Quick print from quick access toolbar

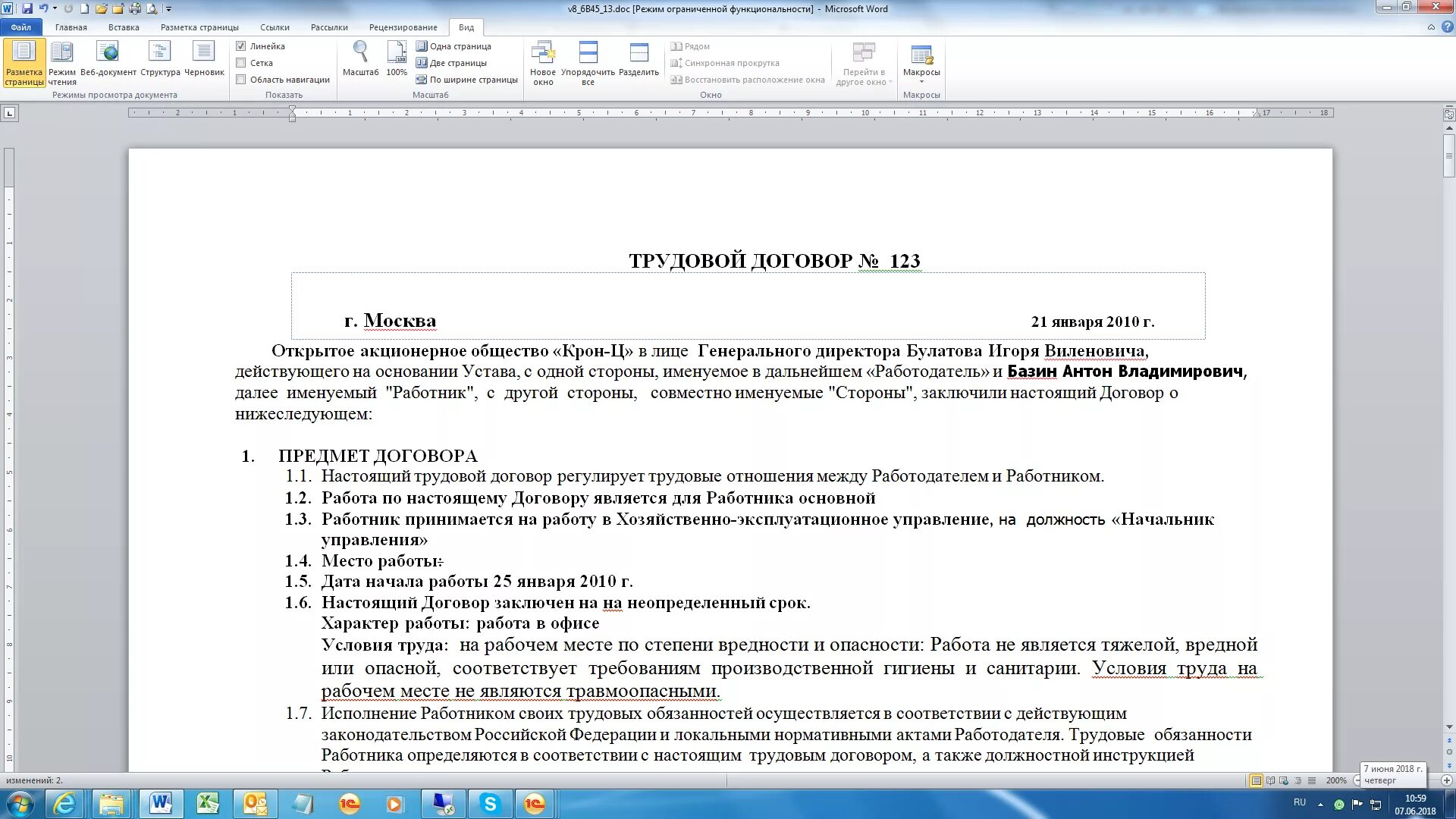click(x=135, y=8)
